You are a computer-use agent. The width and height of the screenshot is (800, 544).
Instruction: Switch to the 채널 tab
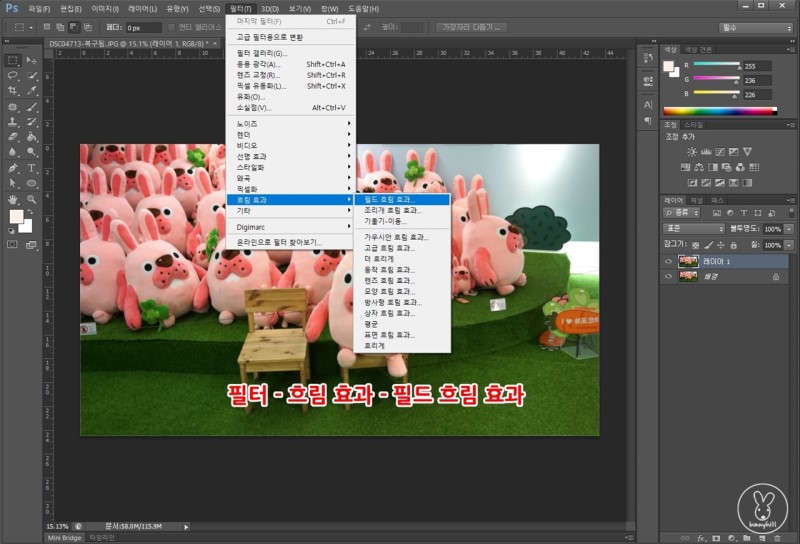pos(697,200)
